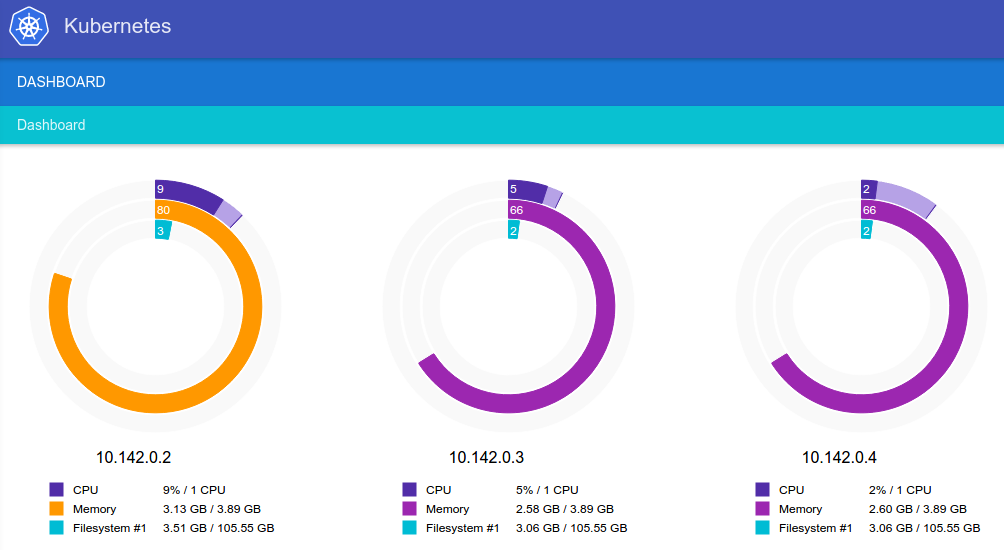Click CPU color swatch for 10.142.0.2

[56, 490]
